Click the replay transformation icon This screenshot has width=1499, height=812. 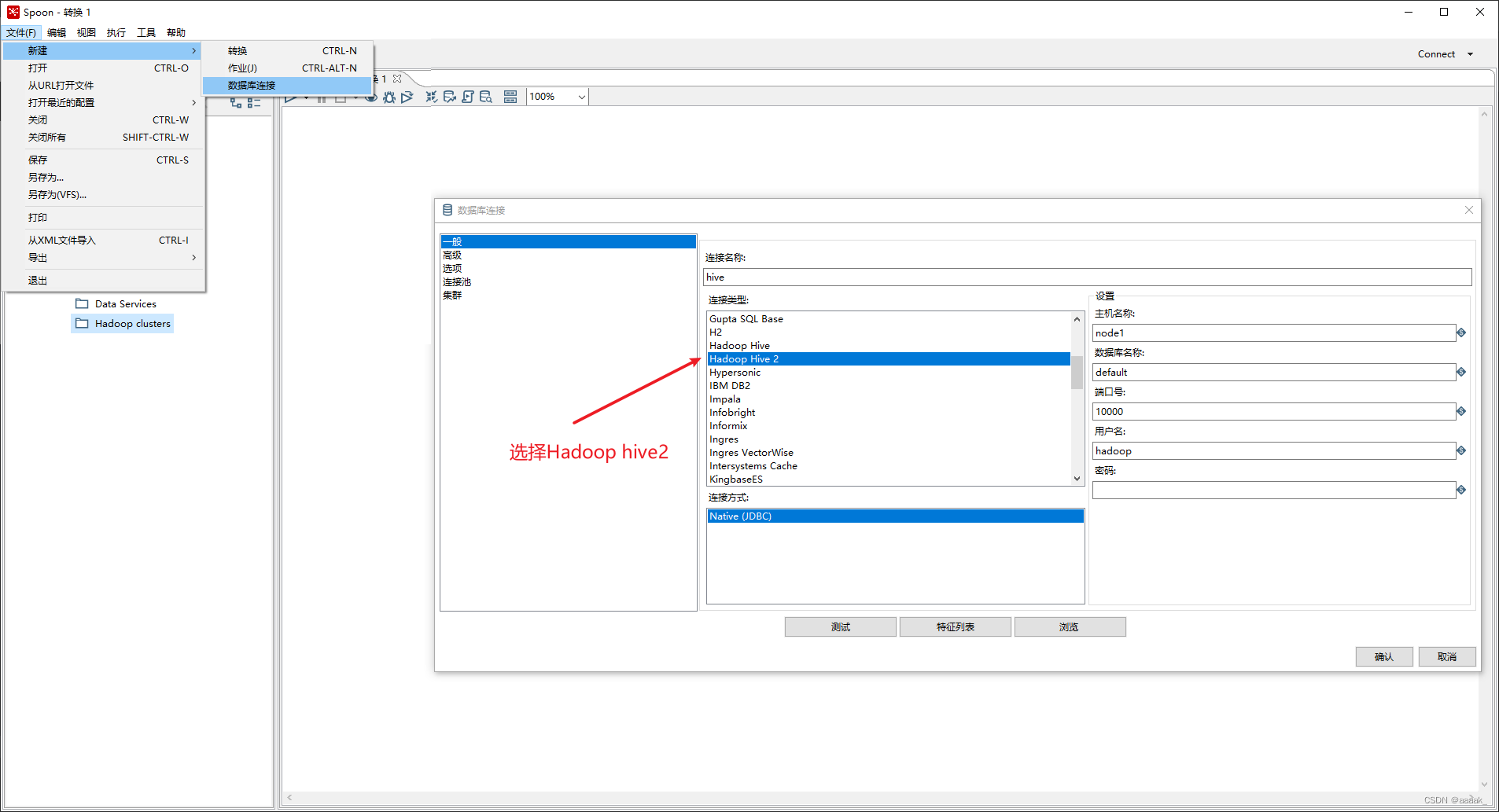407,97
